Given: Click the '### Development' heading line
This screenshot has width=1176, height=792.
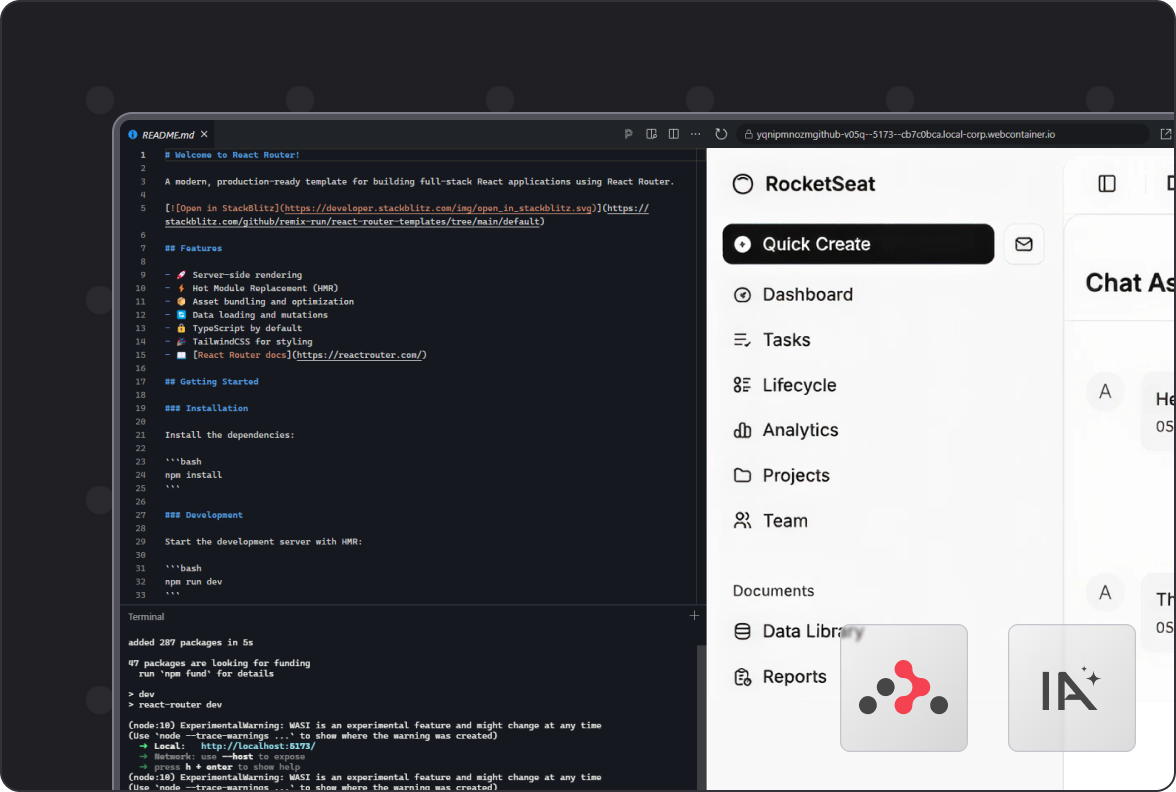Looking at the screenshot, I should point(204,515).
